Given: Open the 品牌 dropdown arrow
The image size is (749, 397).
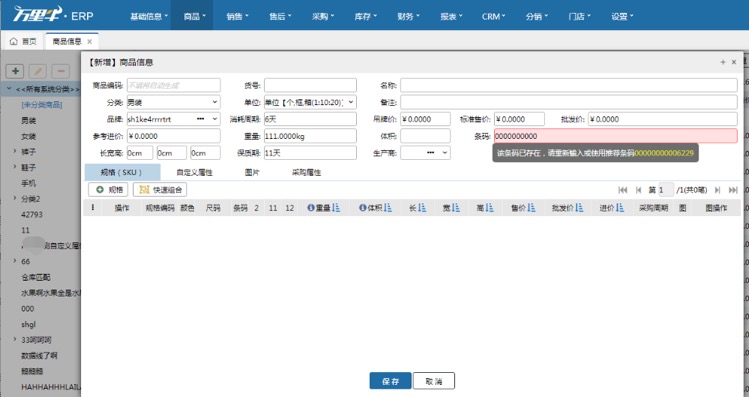Looking at the screenshot, I should coord(214,119).
